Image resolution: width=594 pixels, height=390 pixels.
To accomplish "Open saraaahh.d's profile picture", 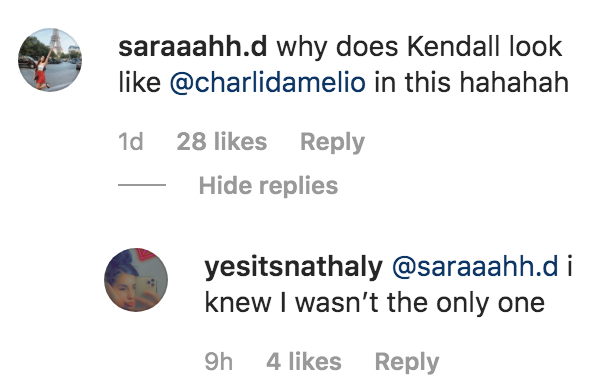I will [x=50, y=60].
